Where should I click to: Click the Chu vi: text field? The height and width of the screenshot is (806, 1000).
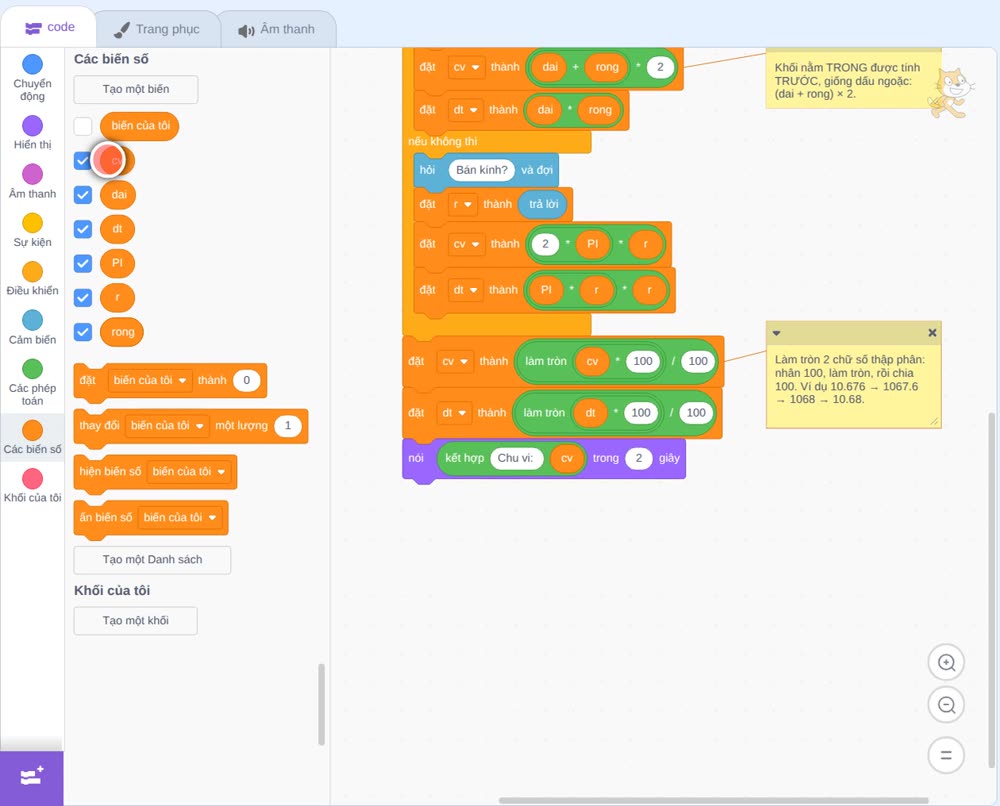pos(516,458)
